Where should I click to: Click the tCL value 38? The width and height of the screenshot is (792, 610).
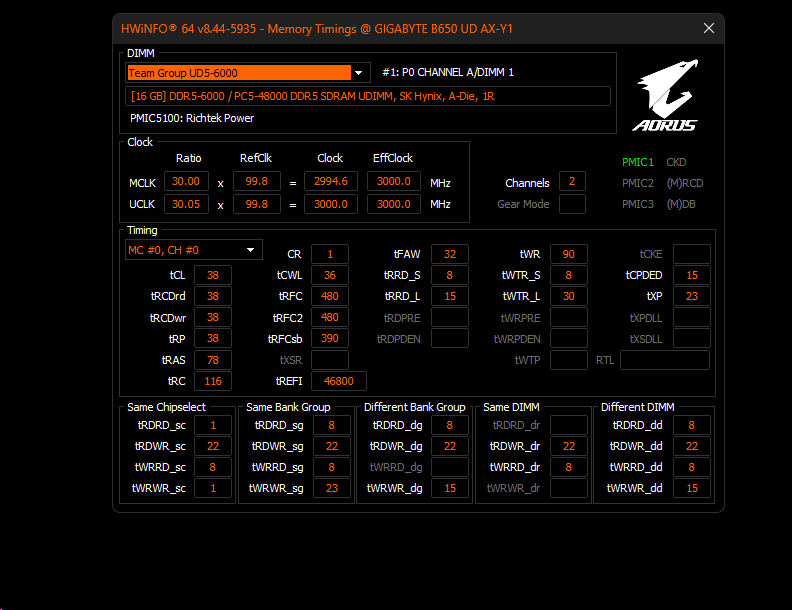213,275
